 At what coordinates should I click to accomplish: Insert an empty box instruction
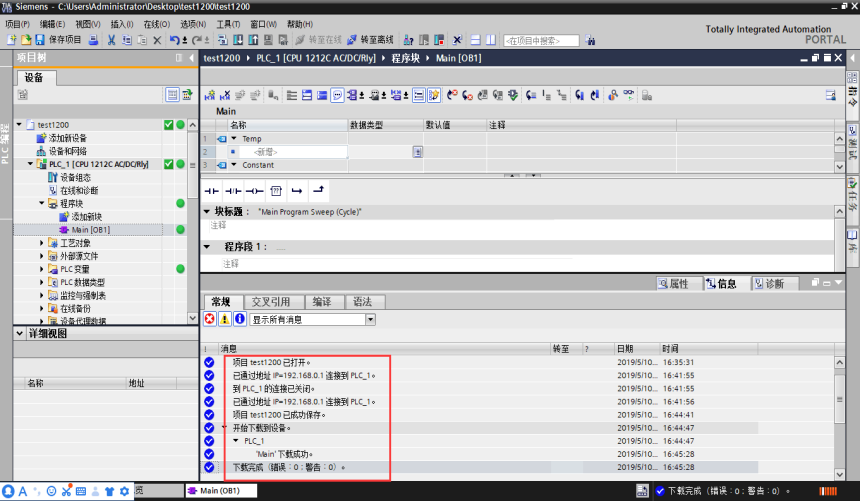tap(276, 191)
